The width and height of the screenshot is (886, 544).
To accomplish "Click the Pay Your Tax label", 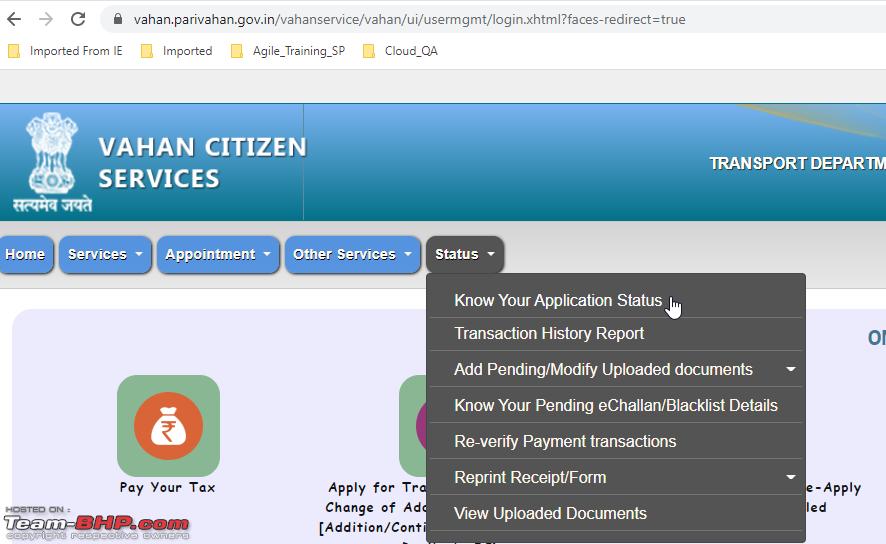I will pos(168,488).
